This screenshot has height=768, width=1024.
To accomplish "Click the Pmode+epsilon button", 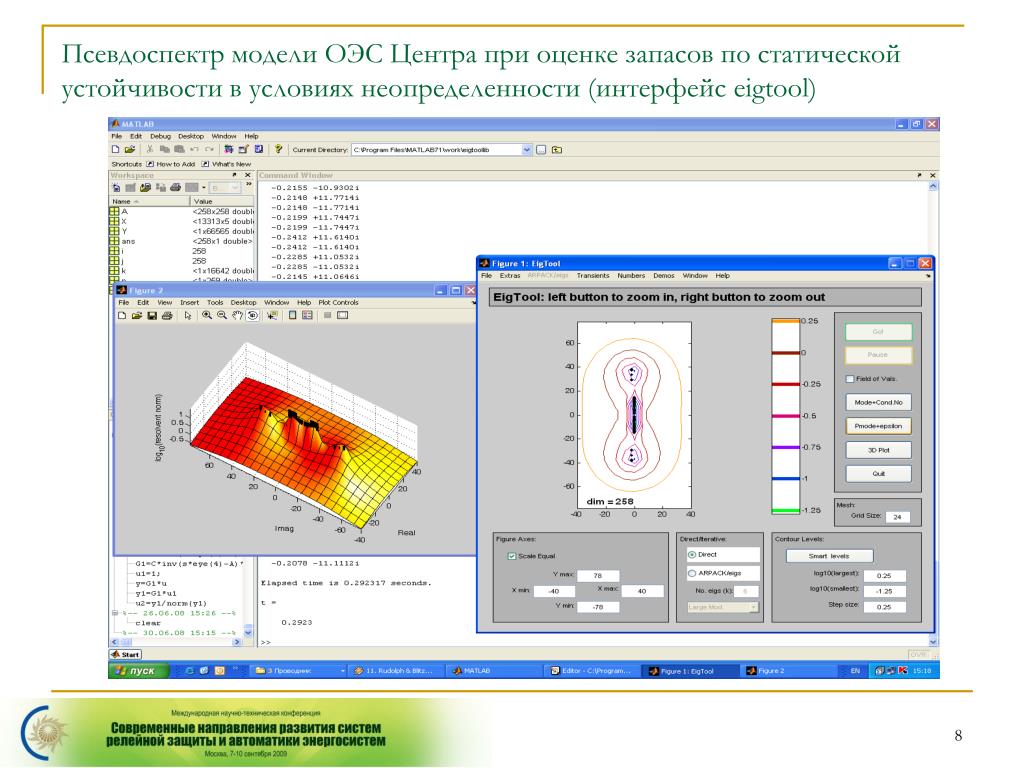I will (x=878, y=426).
